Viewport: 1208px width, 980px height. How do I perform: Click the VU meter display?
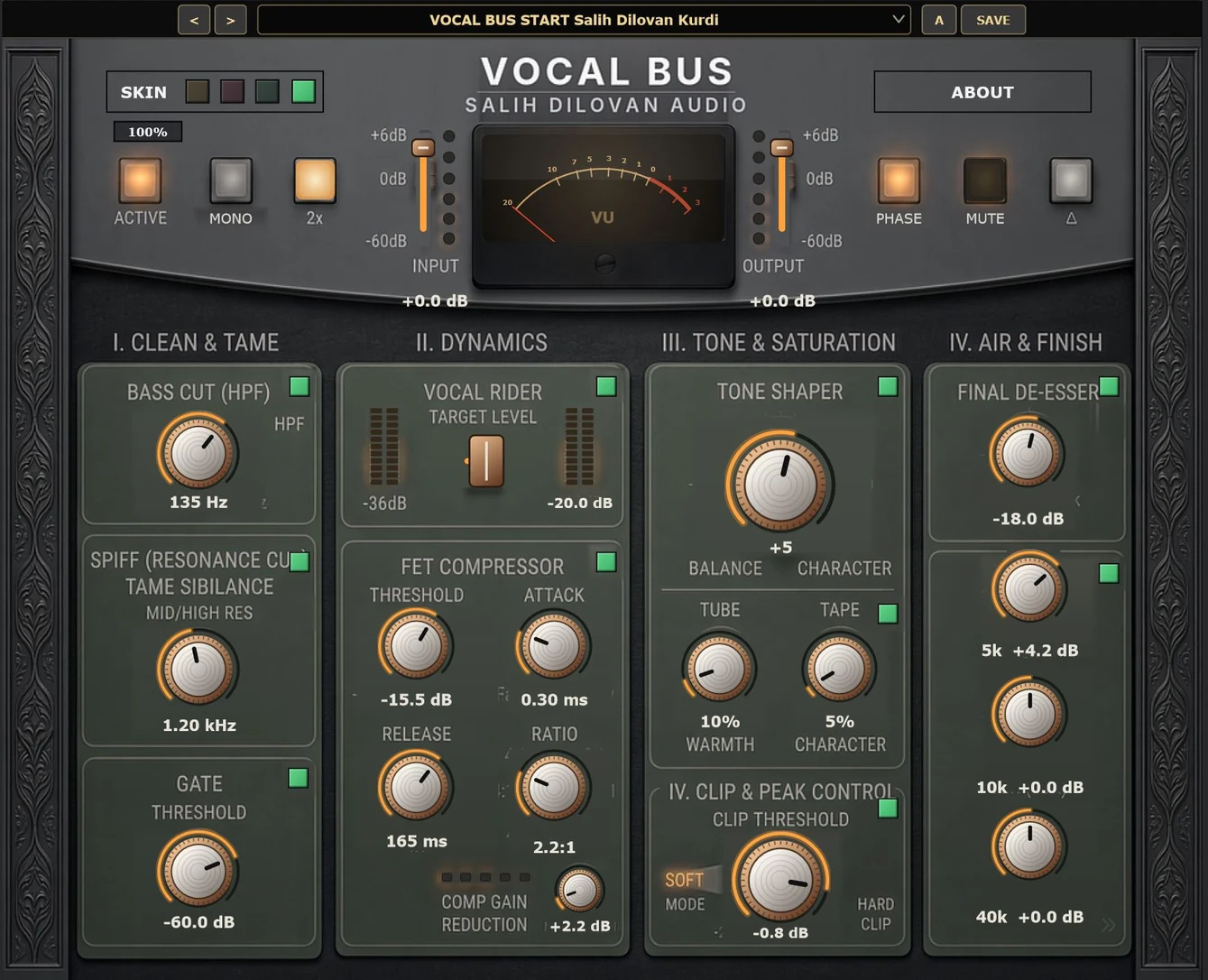604,207
